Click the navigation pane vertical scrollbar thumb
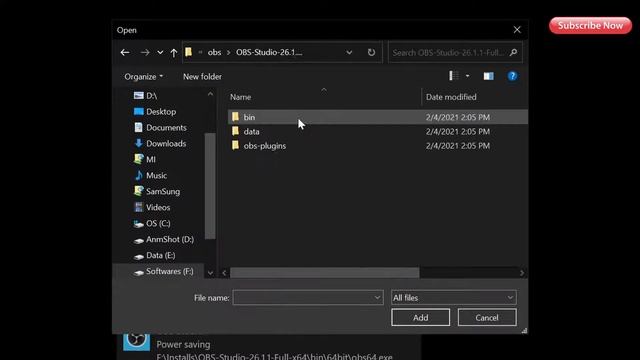This screenshot has height=360, width=640. [210, 186]
